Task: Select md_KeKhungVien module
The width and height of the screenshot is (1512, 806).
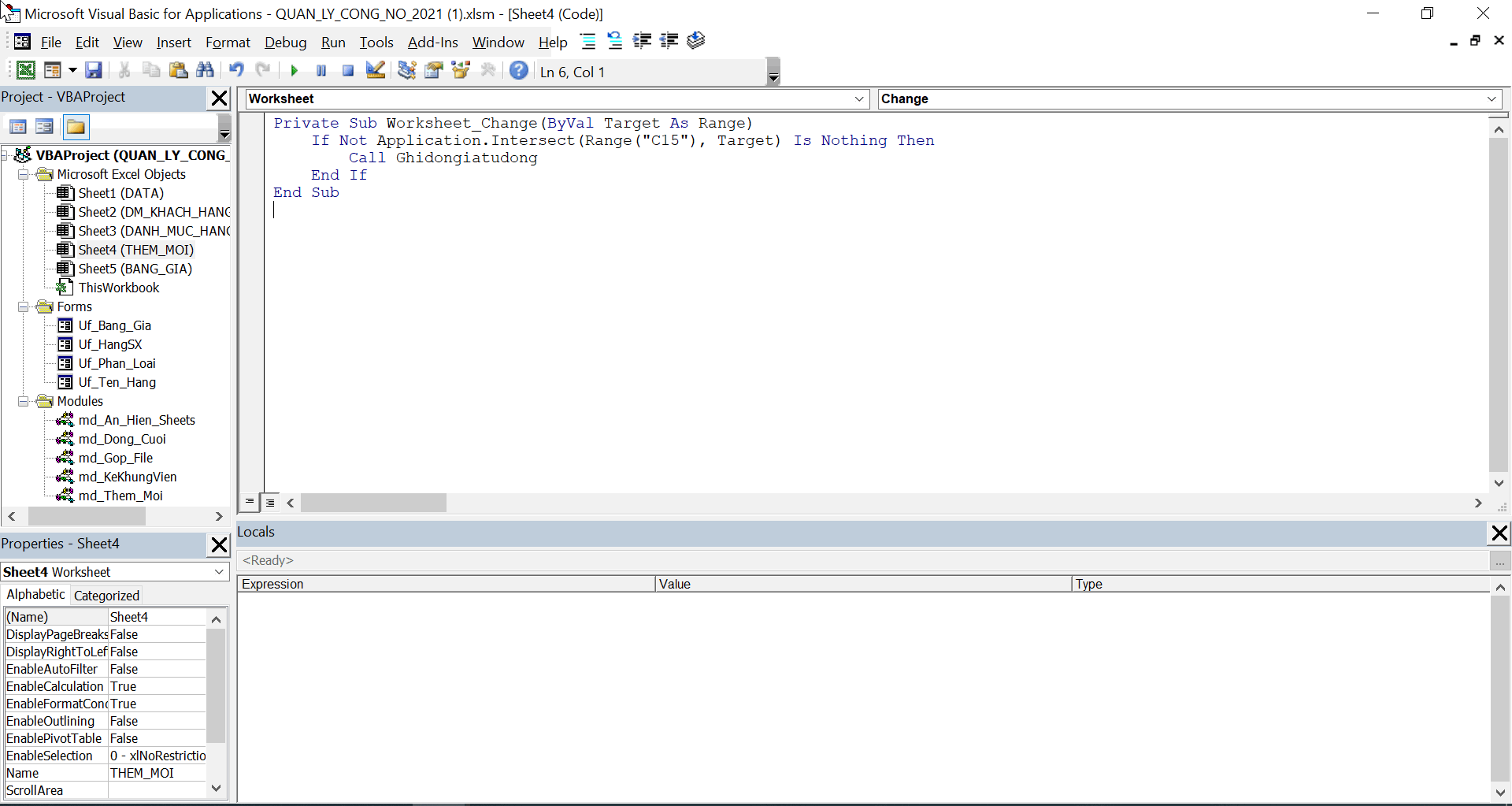Action: (128, 477)
